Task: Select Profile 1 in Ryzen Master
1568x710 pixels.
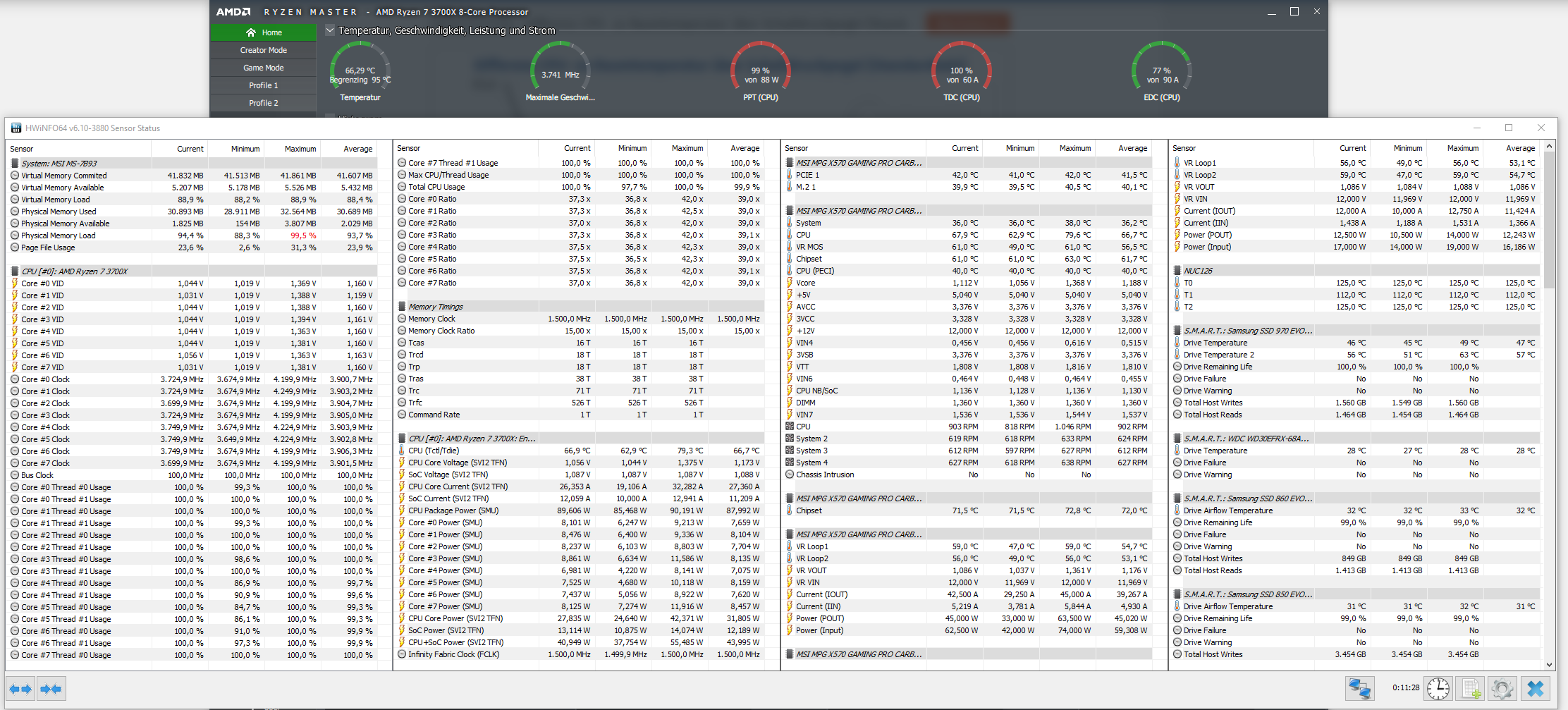Action: [264, 85]
